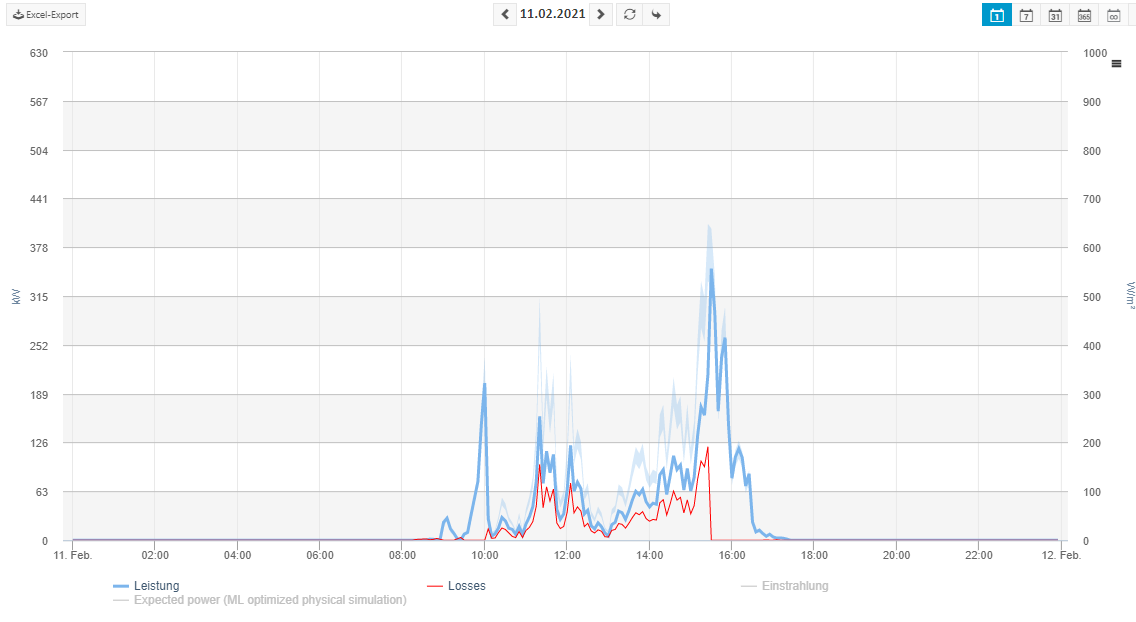Click the 500 right axis value
The height and width of the screenshot is (622, 1136).
click(1092, 297)
